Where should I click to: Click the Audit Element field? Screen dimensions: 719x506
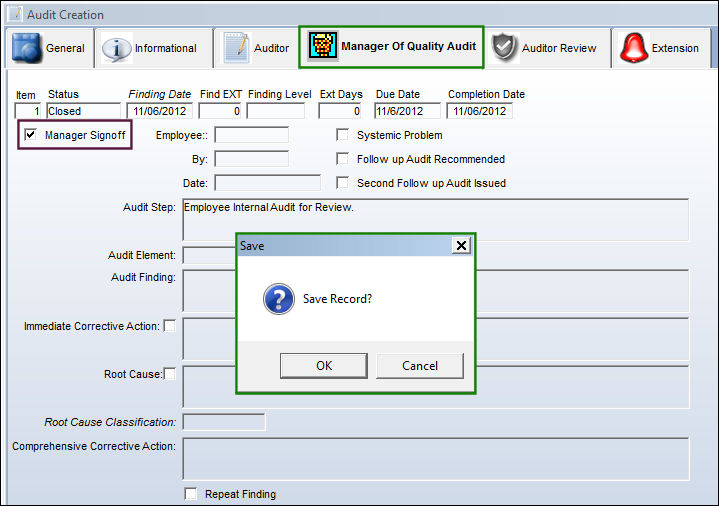209,255
